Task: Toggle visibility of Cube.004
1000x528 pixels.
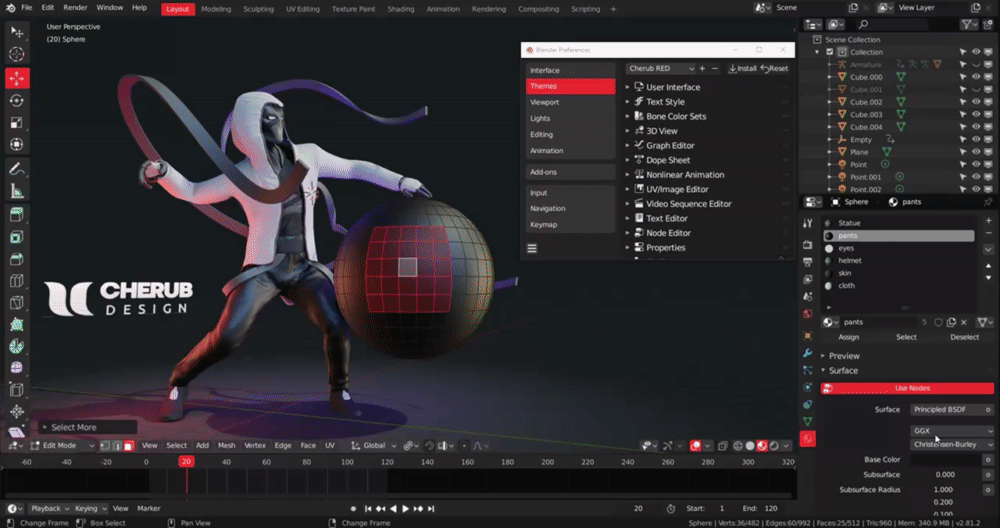Action: pyautogui.click(x=976, y=127)
